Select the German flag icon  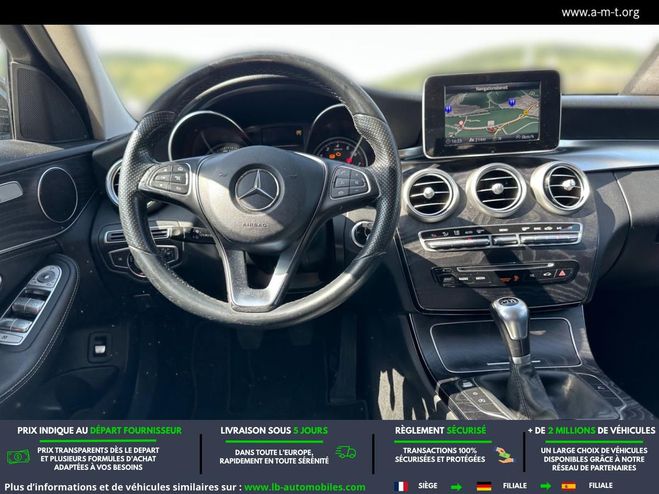pos(484,486)
